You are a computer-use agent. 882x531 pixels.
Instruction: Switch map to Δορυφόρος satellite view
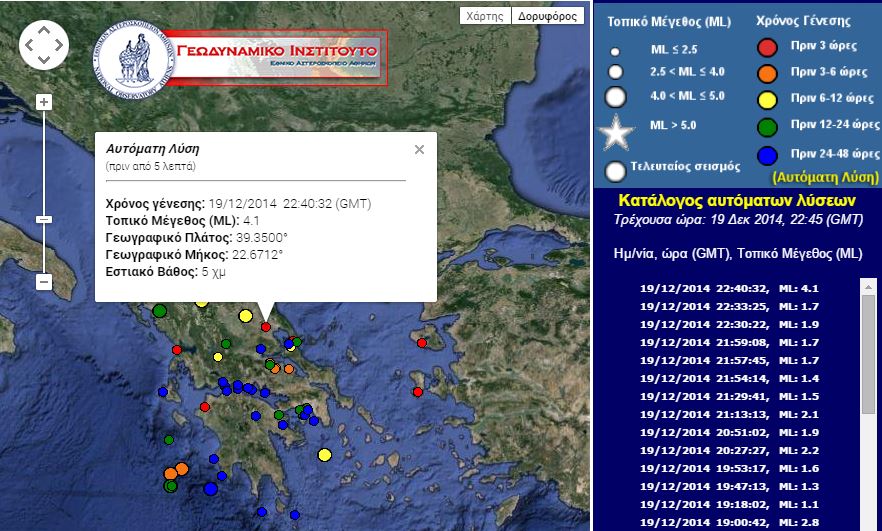tap(547, 16)
